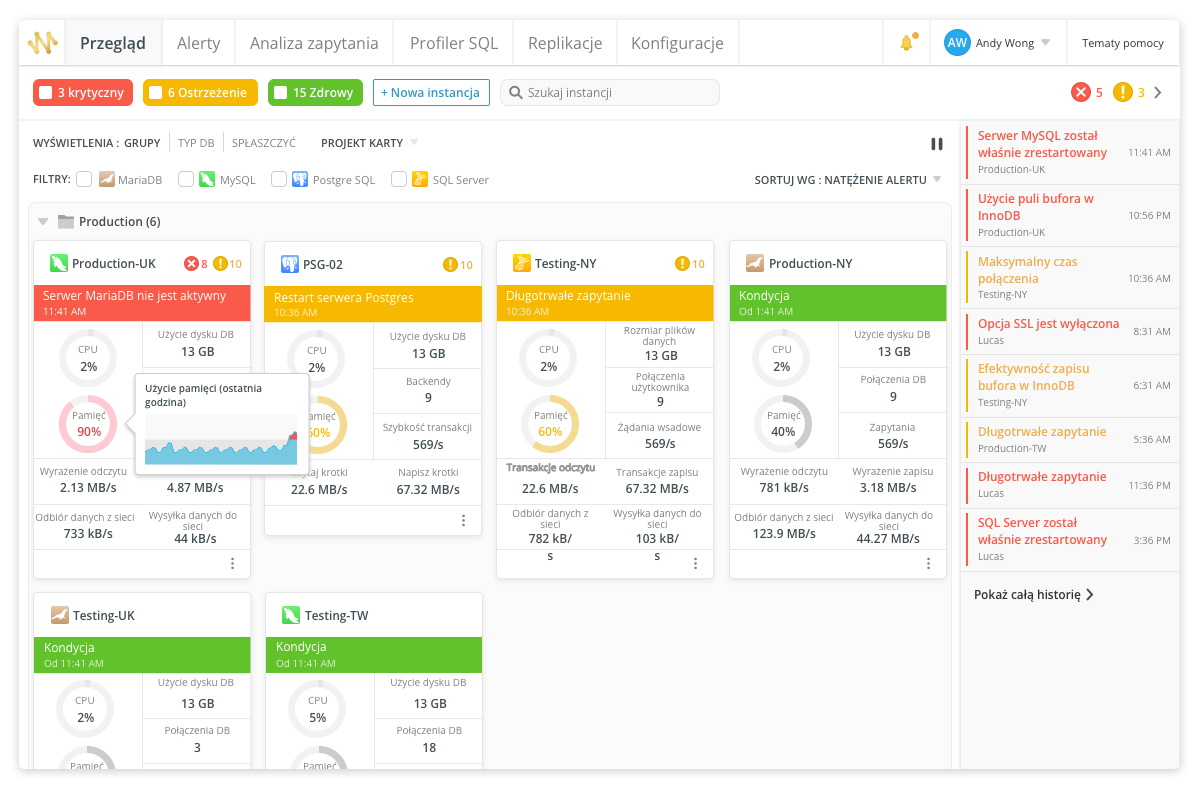Open the notifications bell

908,43
